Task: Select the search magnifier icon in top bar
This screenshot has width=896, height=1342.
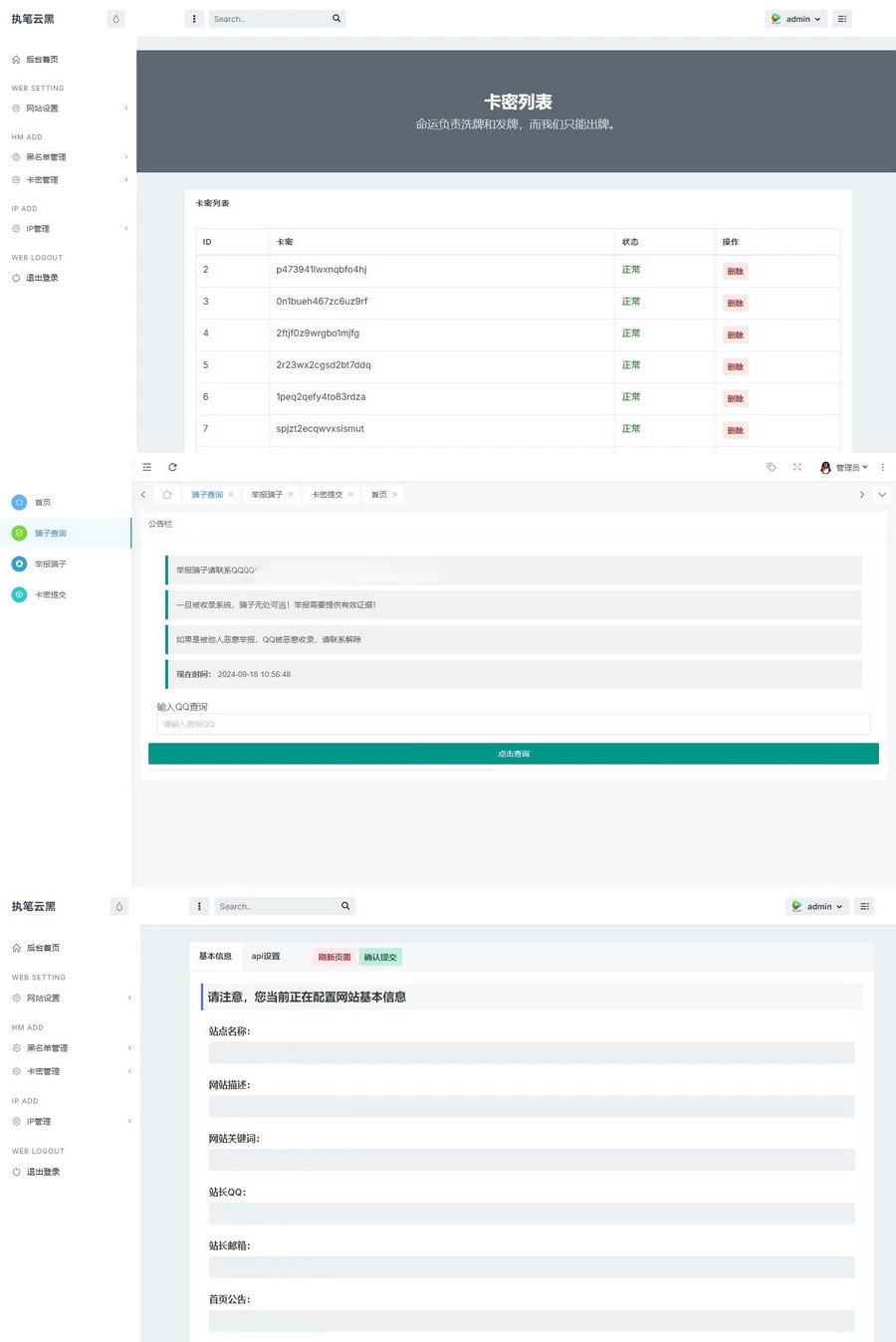Action: (336, 18)
